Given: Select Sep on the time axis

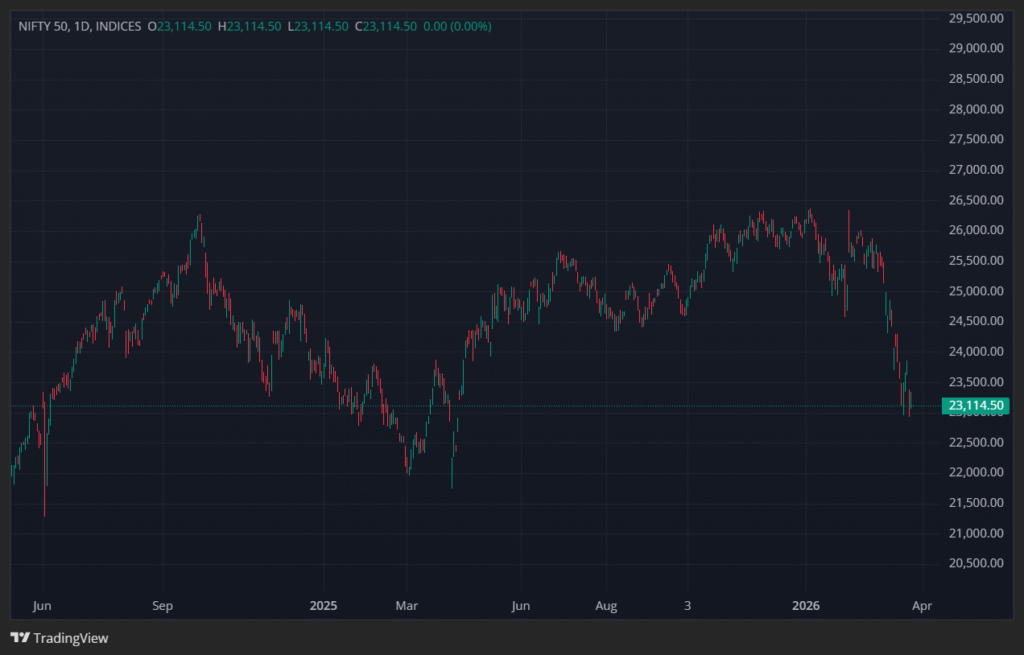Looking at the screenshot, I should [x=162, y=606].
